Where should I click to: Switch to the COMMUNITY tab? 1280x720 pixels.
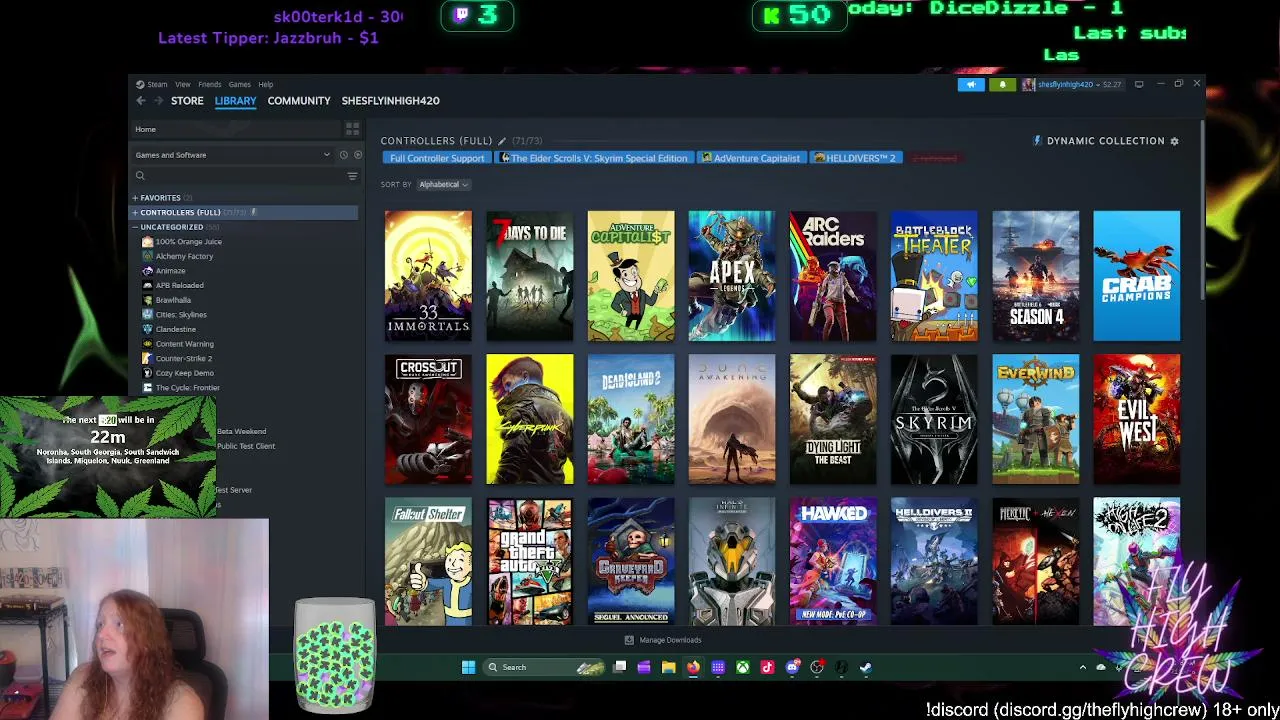299,101
